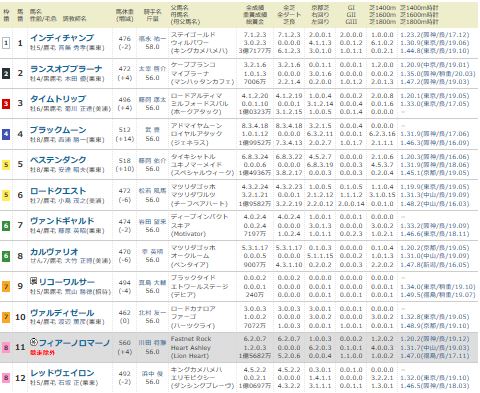The image size is (480, 393).
Task: Open the タイムトリップ horse link
Action: point(58,99)
